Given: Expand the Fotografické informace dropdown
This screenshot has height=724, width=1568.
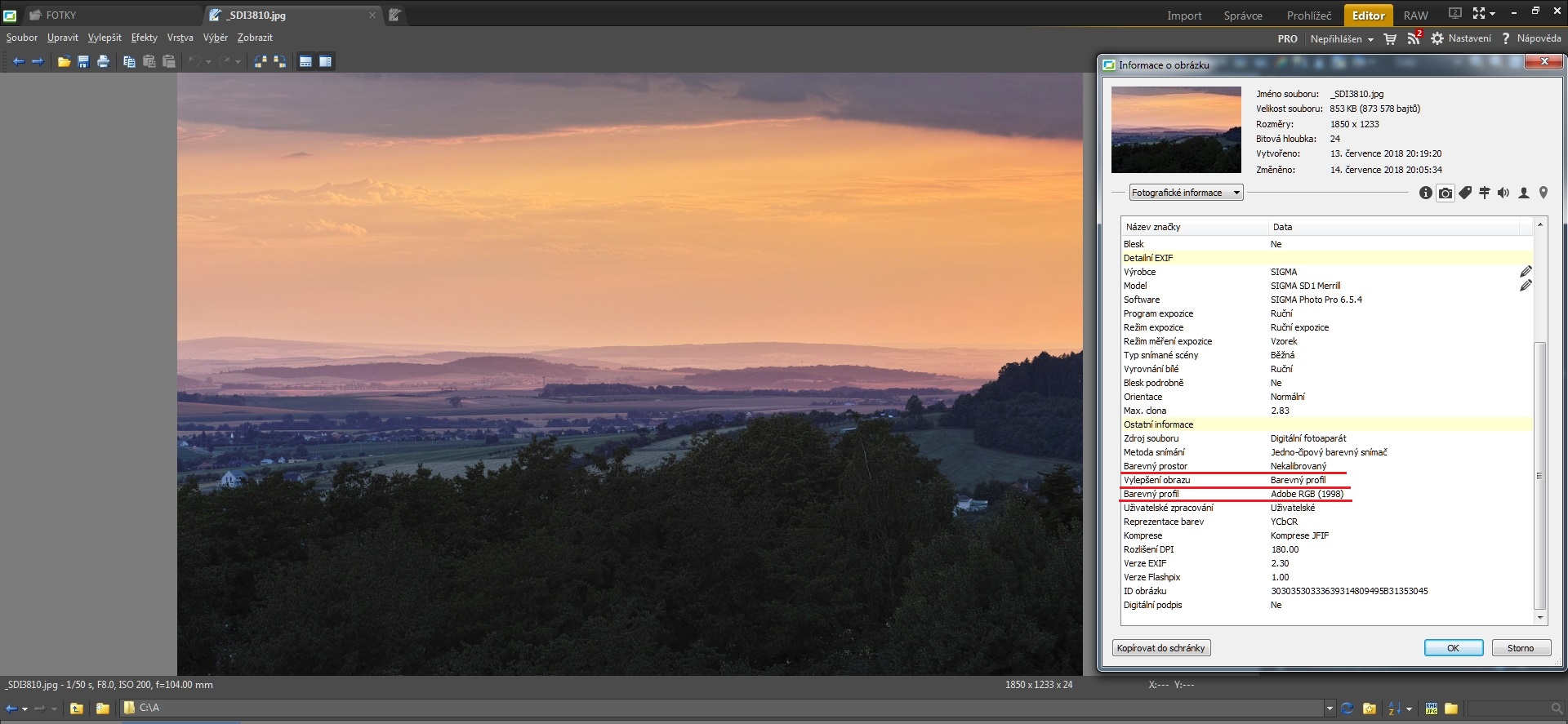Looking at the screenshot, I should [1186, 193].
